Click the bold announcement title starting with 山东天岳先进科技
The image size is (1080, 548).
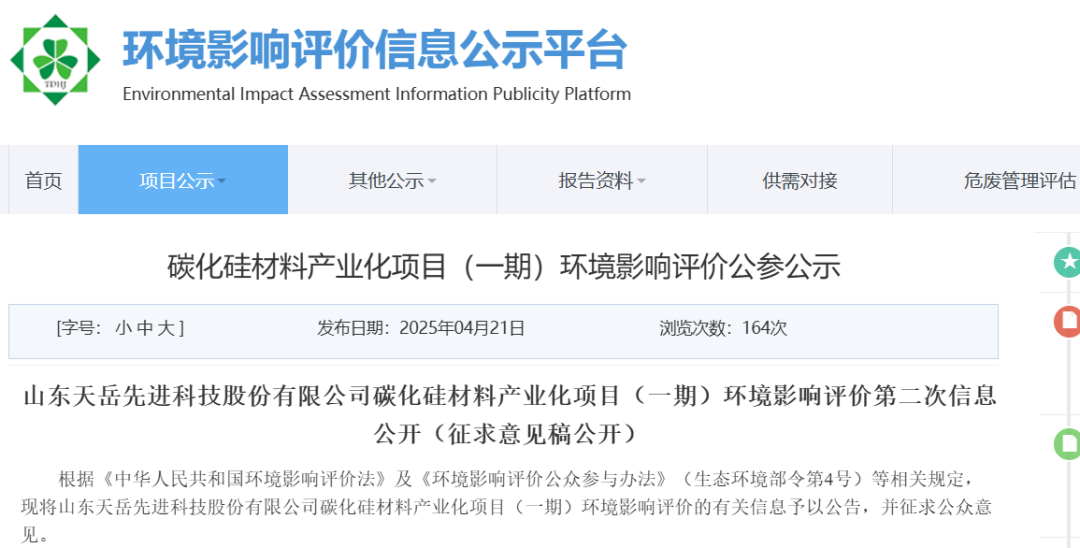[510, 414]
